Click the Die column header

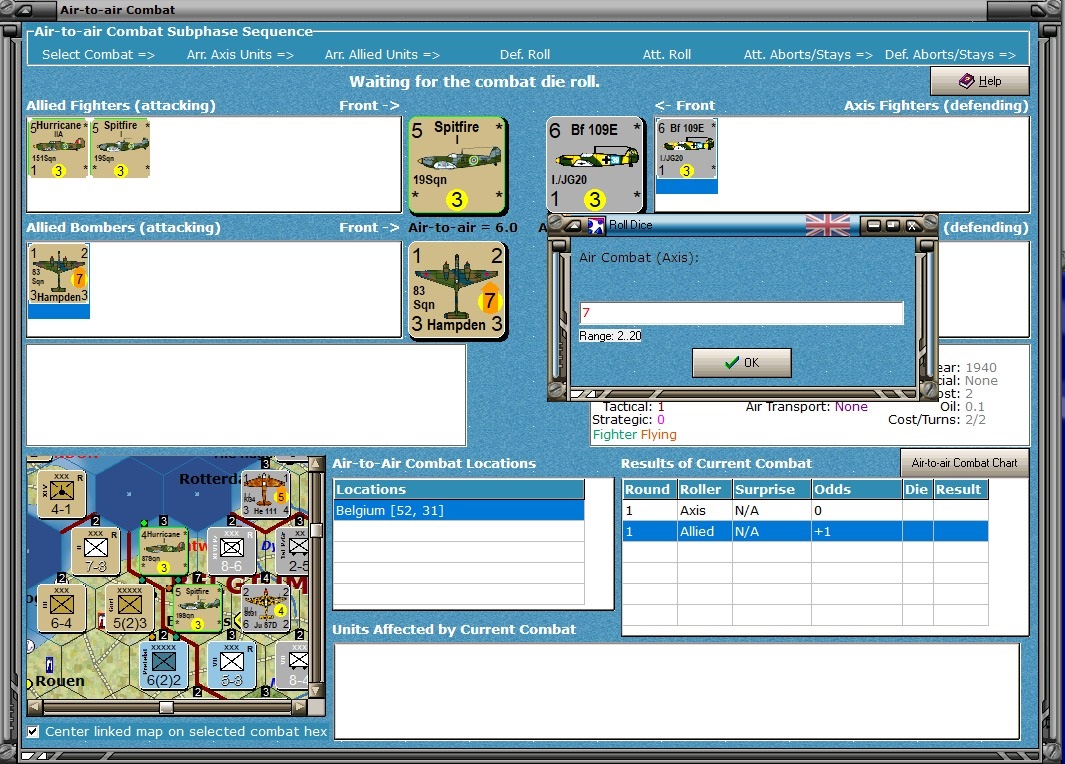click(917, 489)
